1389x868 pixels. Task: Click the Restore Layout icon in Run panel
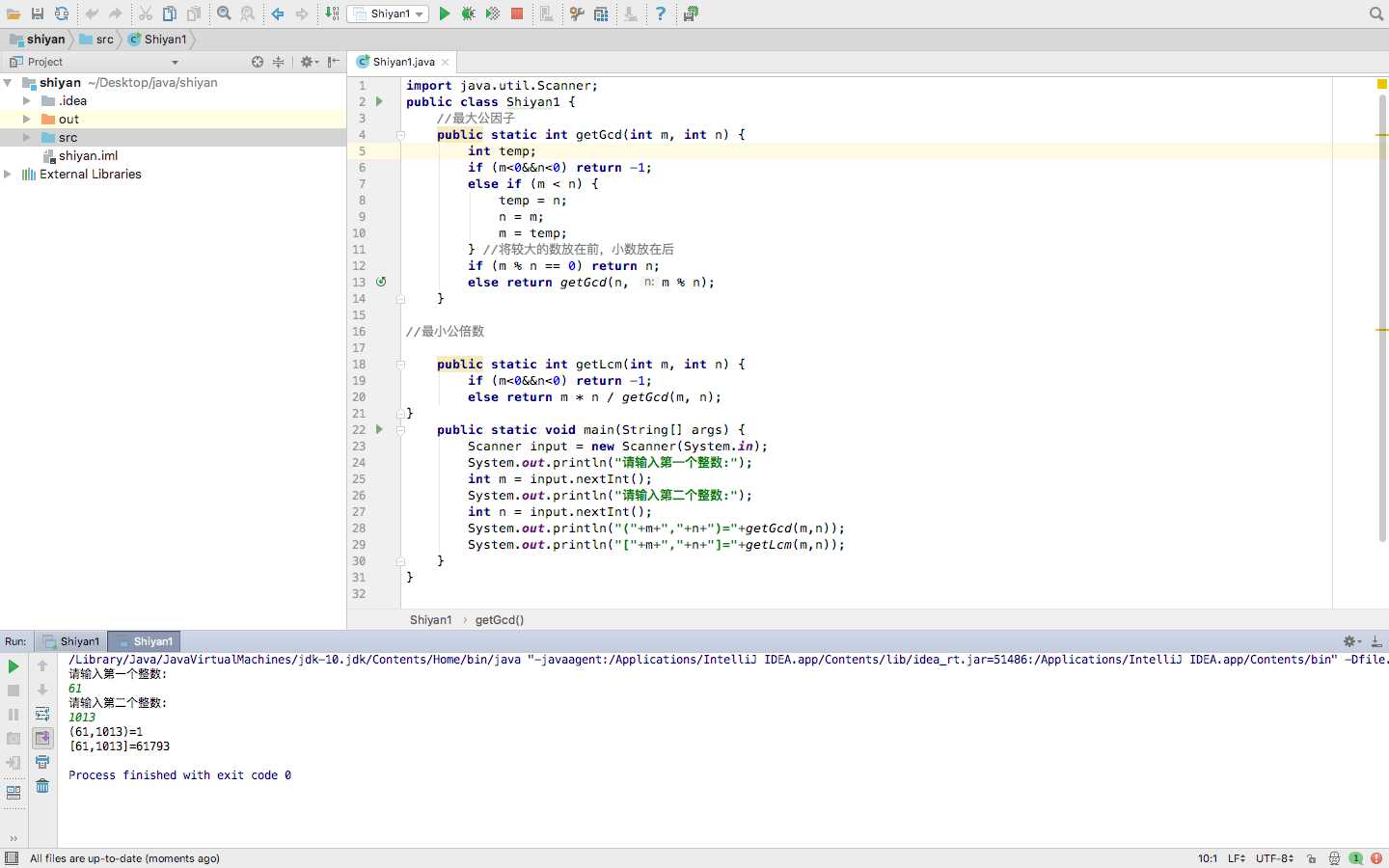click(14, 793)
